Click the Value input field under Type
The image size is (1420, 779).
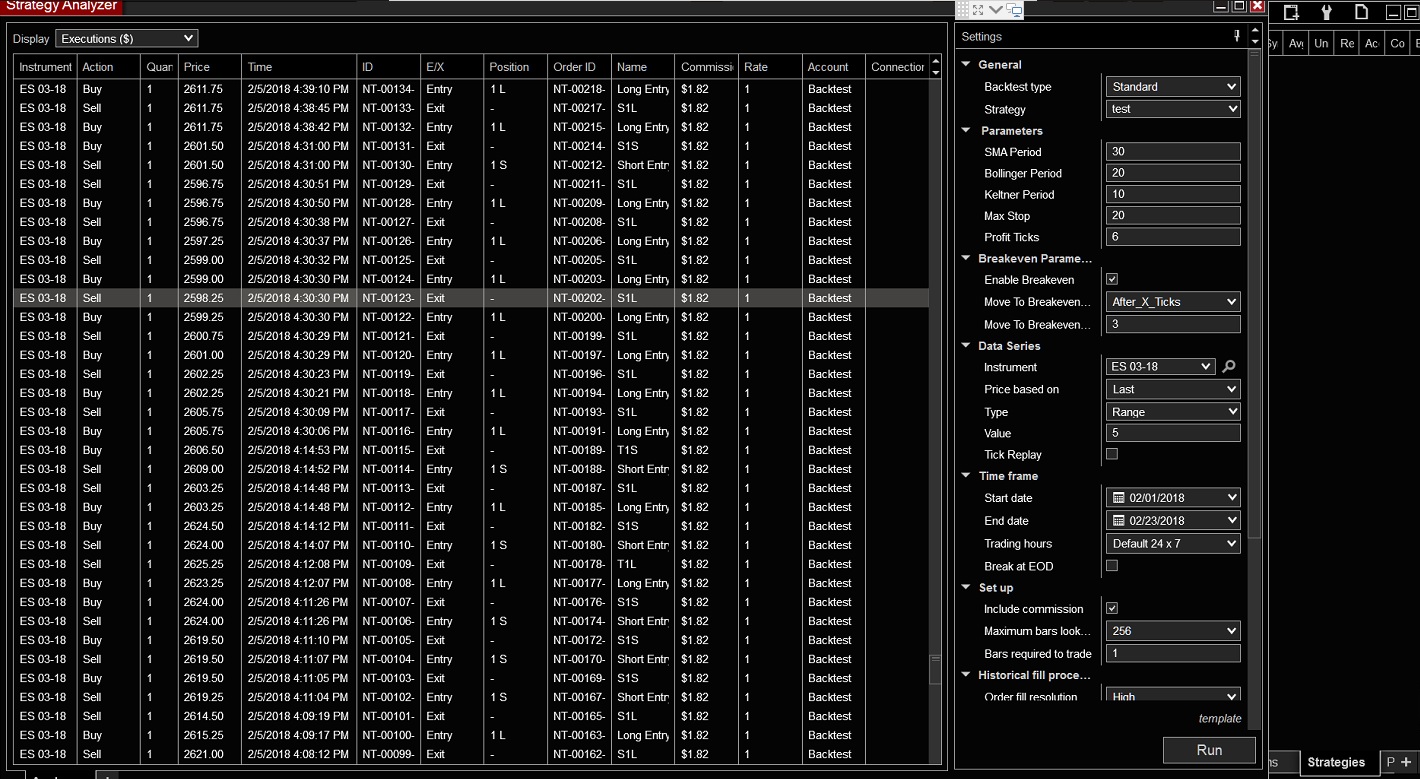(x=1173, y=433)
